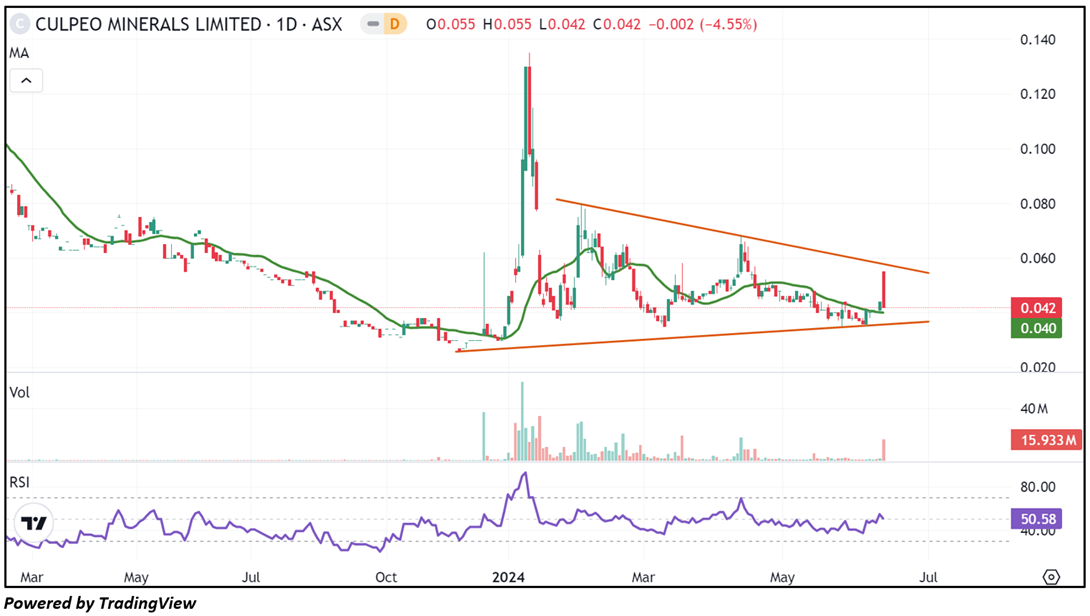Viewport: 1090px width, 616px height.
Task: Click the close value C0.042
Action: pos(617,24)
